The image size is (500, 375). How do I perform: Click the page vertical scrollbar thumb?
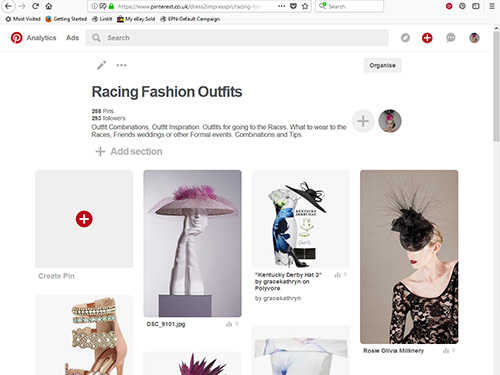click(496, 87)
